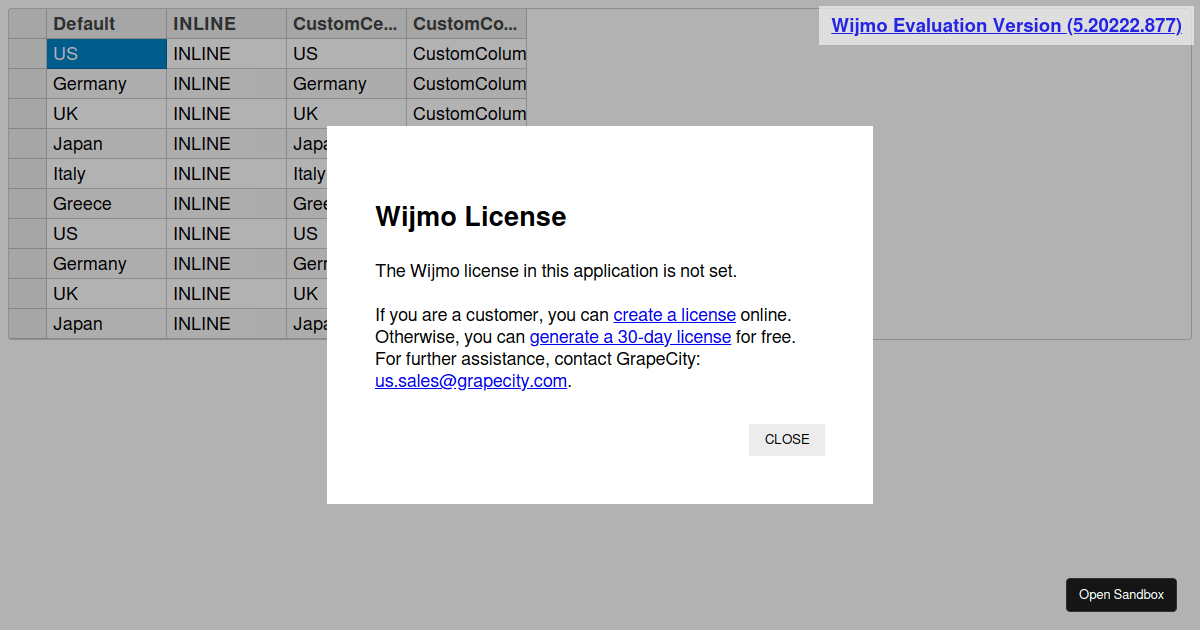Click the us.sales@grapecity.com email link
1200x630 pixels.
[x=471, y=381]
